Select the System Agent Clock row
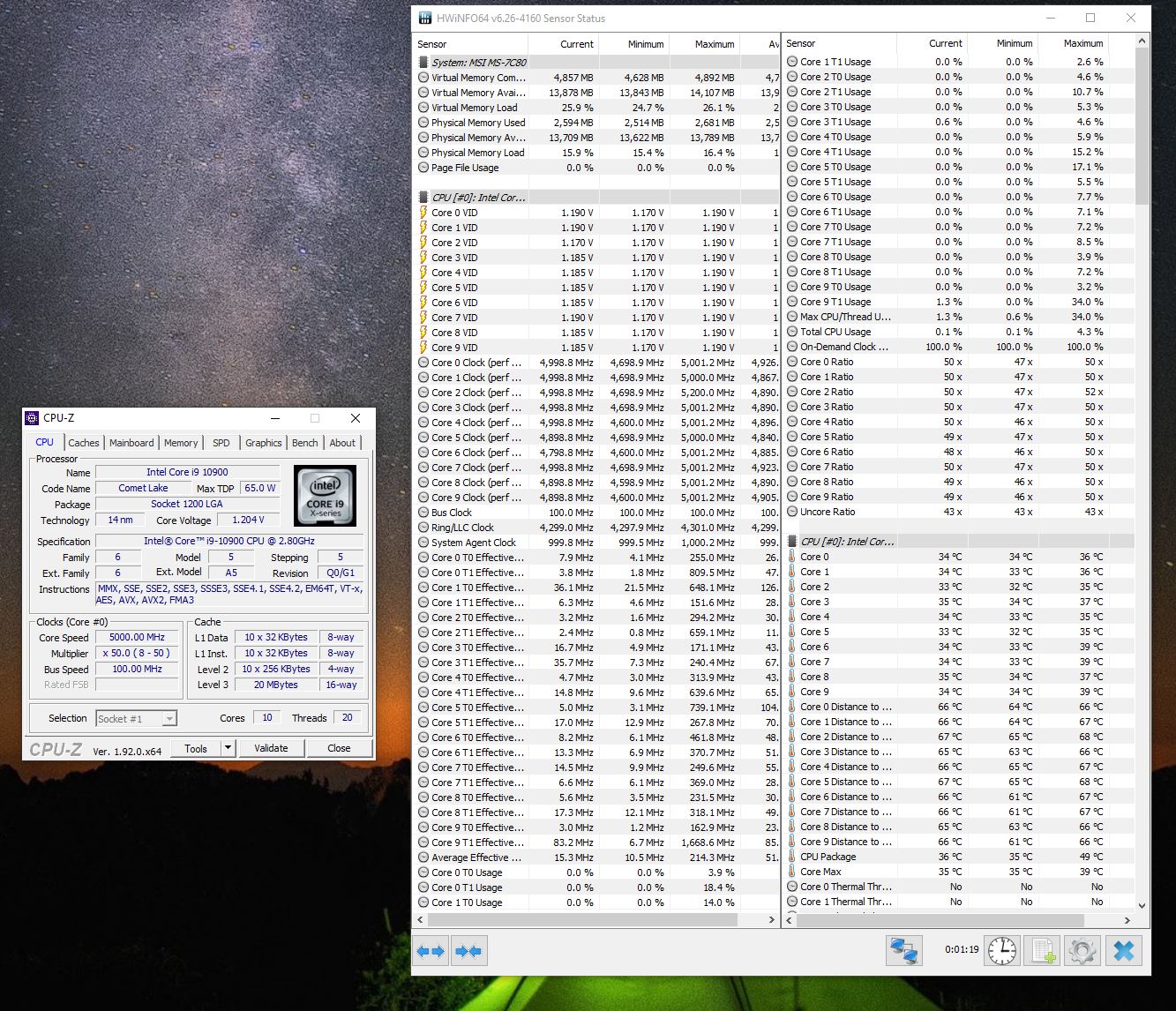This screenshot has width=1176, height=1011. point(597,543)
